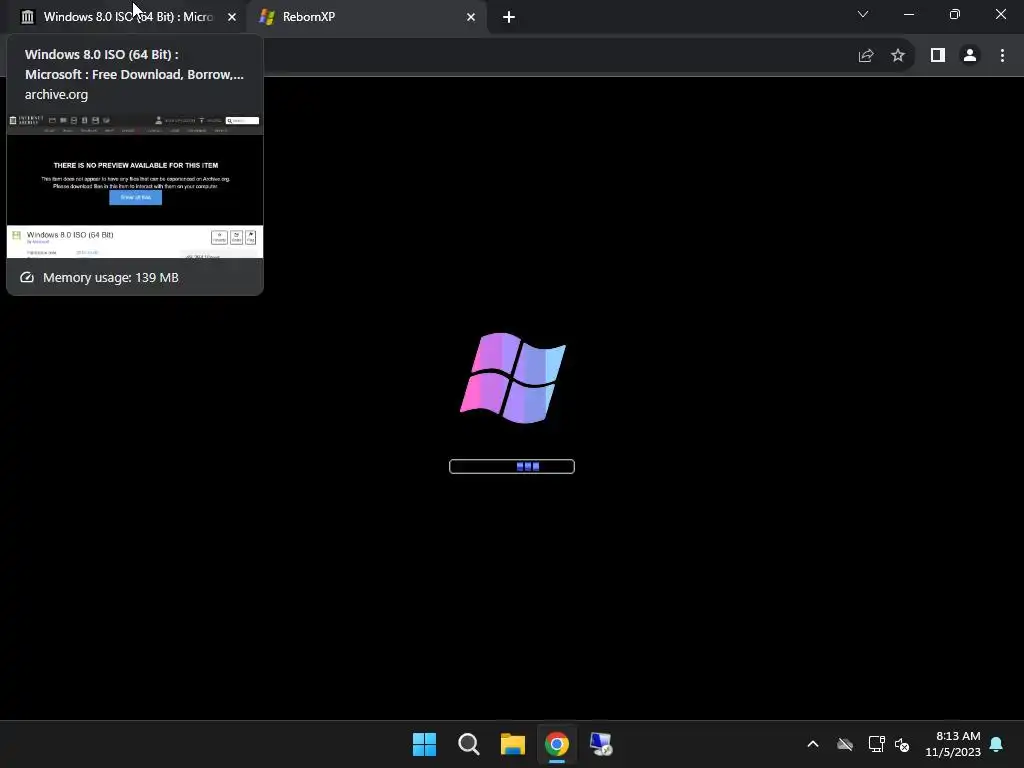Close the Windows 8.0 ISO tab
Image resolution: width=1024 pixels, height=768 pixels.
[x=232, y=17]
